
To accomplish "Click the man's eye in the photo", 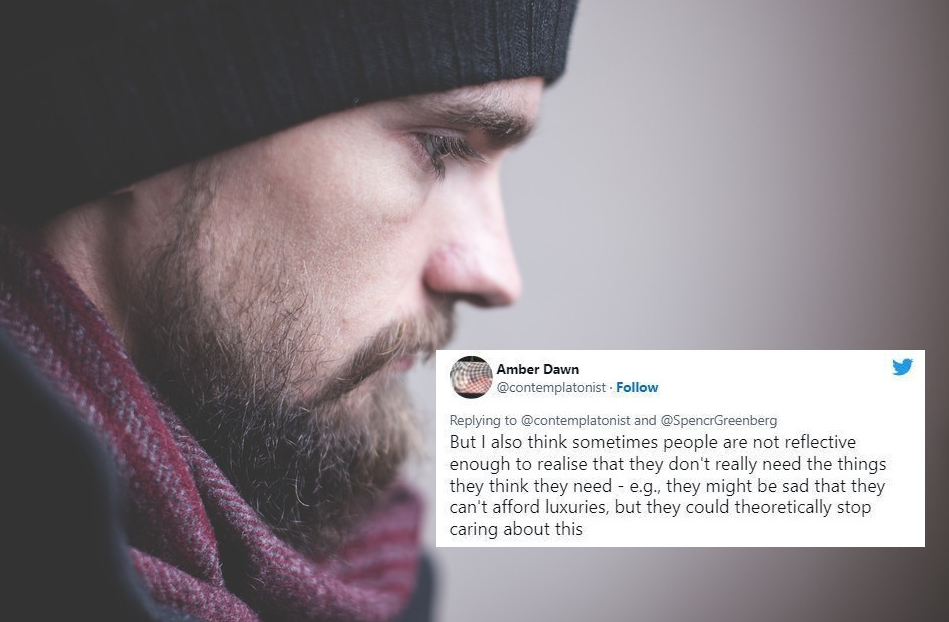I will [445, 148].
